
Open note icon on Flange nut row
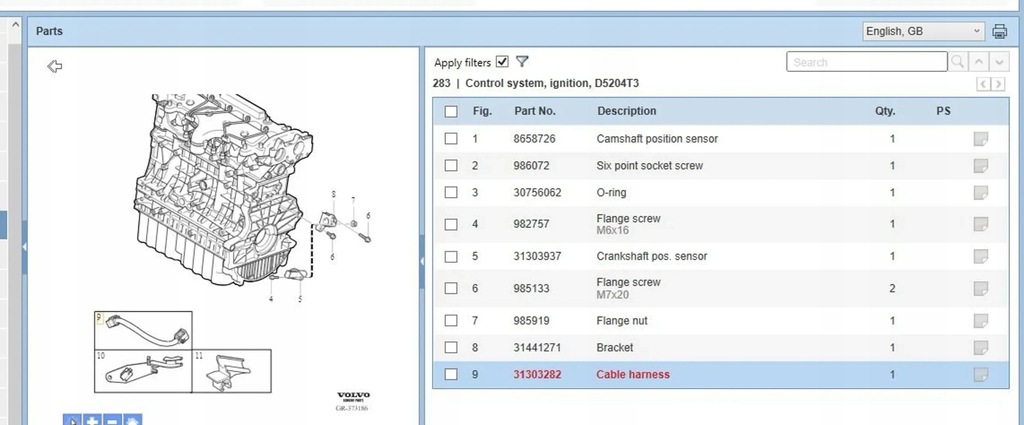coord(980,321)
